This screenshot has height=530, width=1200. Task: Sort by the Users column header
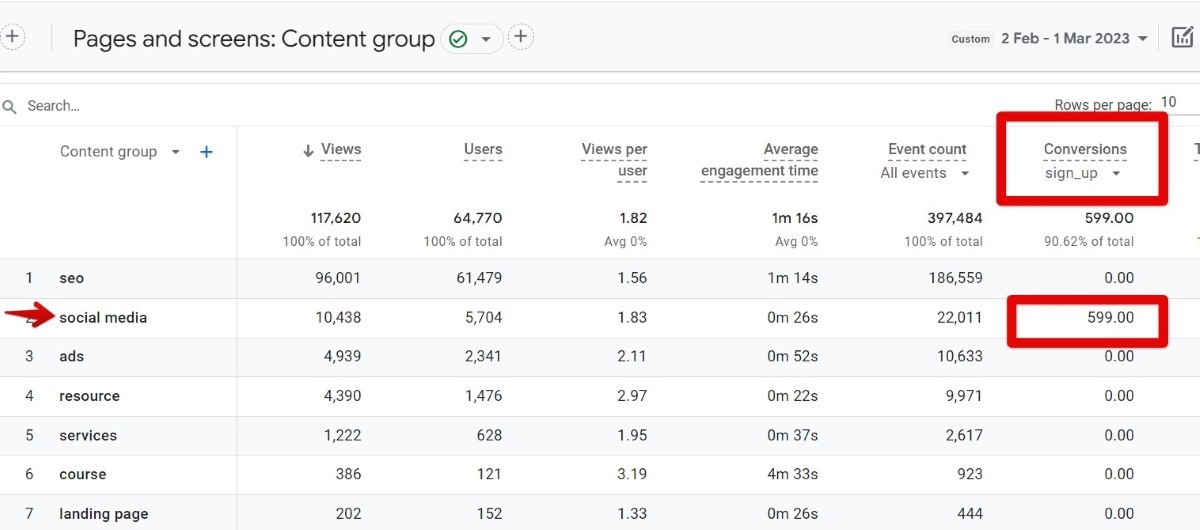point(483,149)
